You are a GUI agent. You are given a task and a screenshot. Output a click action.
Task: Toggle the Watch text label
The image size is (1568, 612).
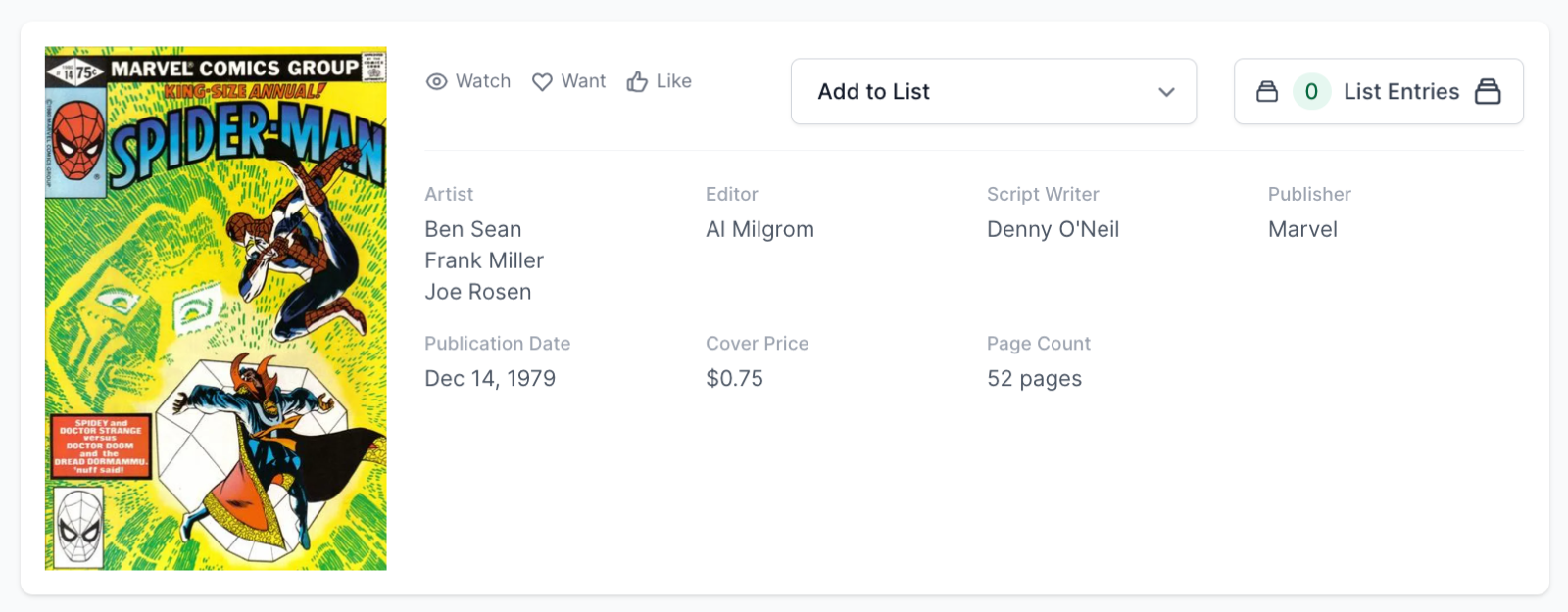483,81
